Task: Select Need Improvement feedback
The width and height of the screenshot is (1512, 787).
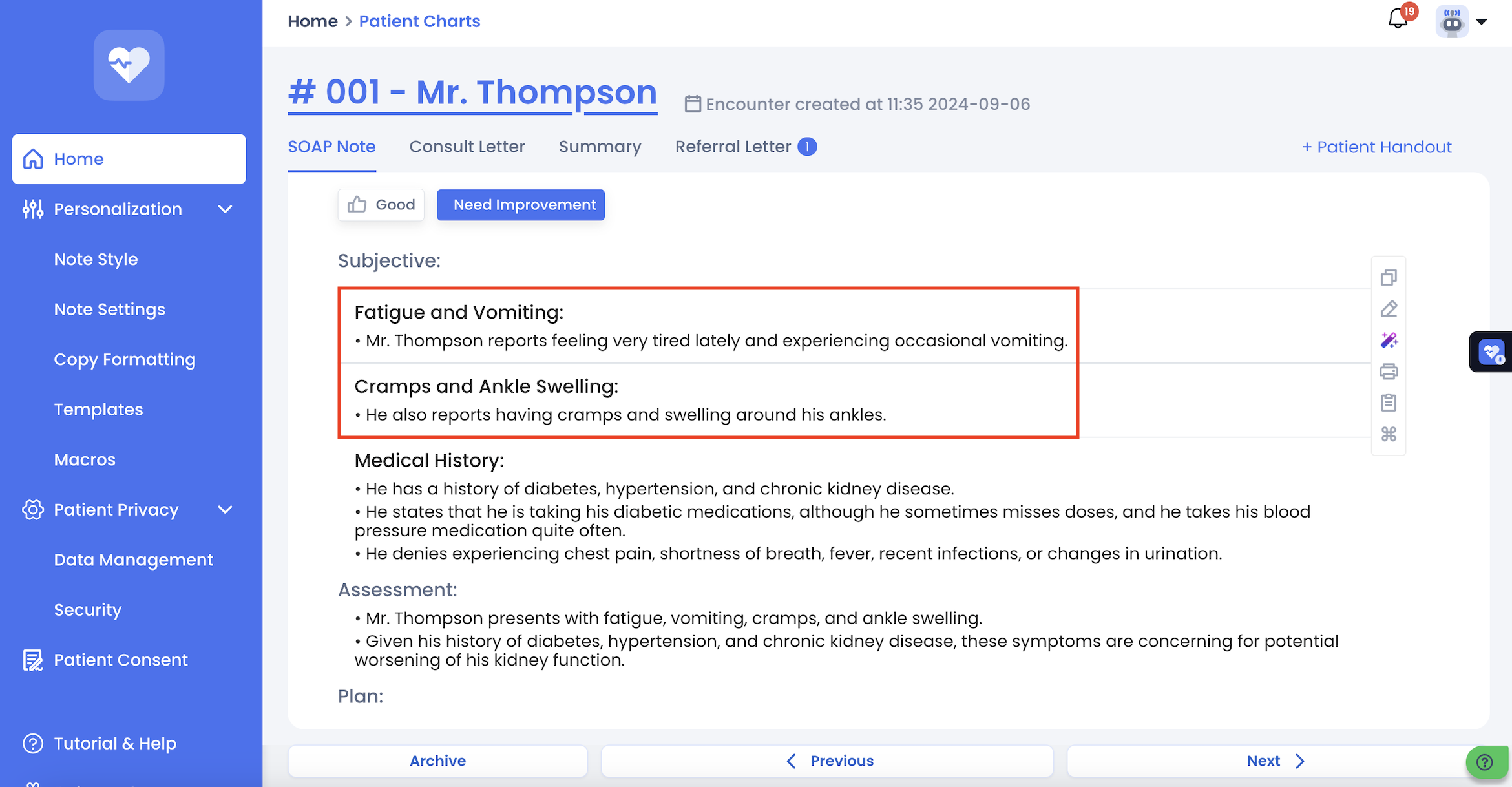Action: coord(521,205)
